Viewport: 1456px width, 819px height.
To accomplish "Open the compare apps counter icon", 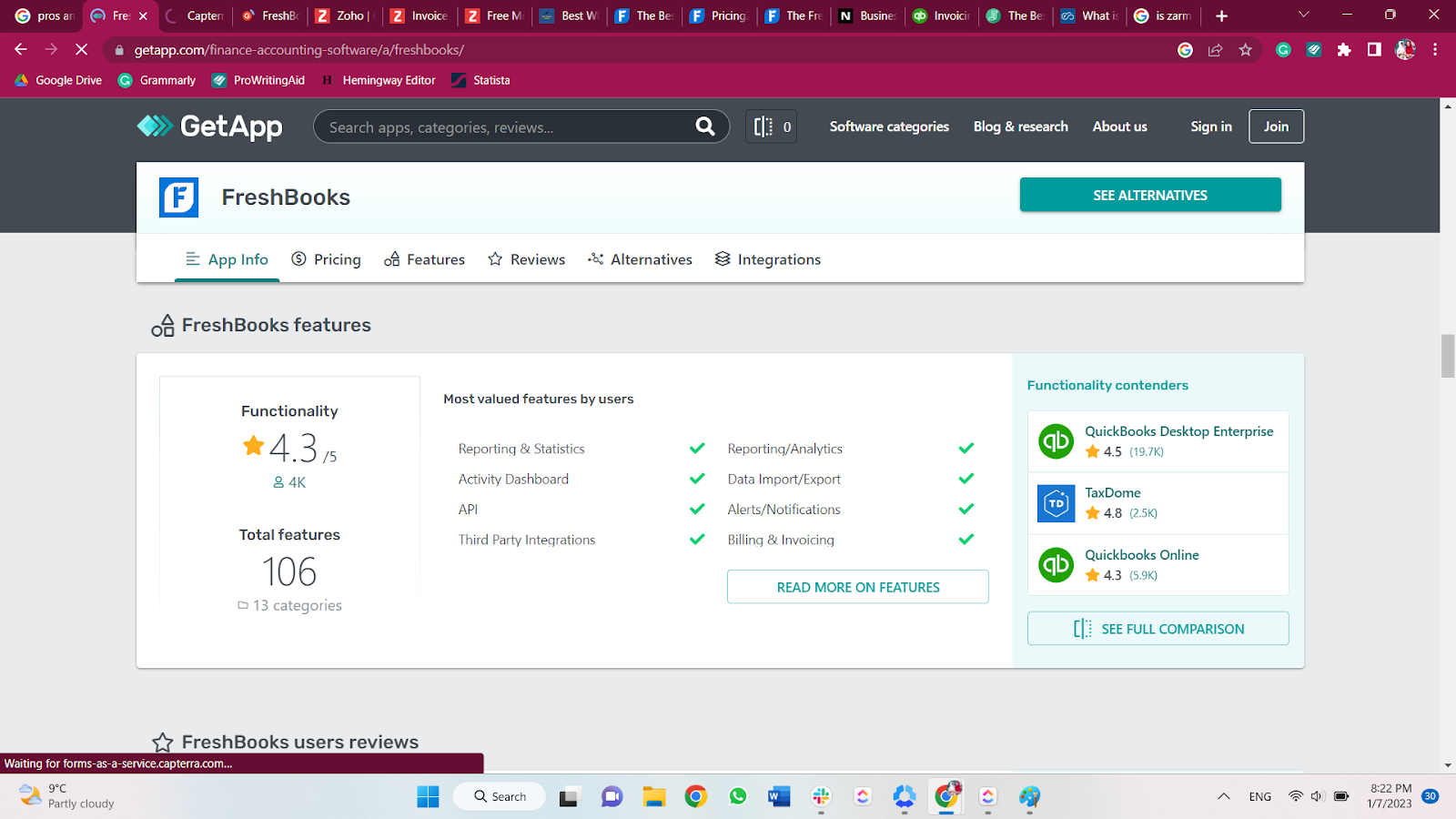I will pos(772,126).
